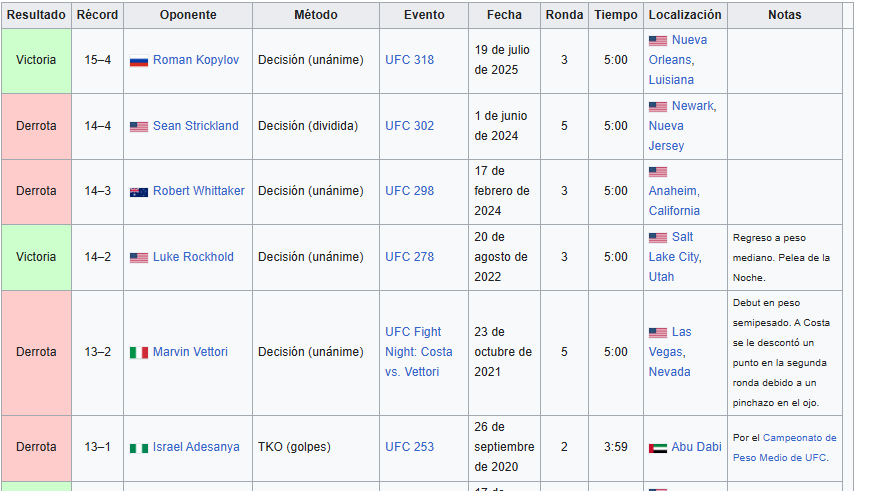Image resolution: width=885 pixels, height=491 pixels.
Task: Click the Nigerian flag beside Israel Adesanya
Action: (139, 448)
